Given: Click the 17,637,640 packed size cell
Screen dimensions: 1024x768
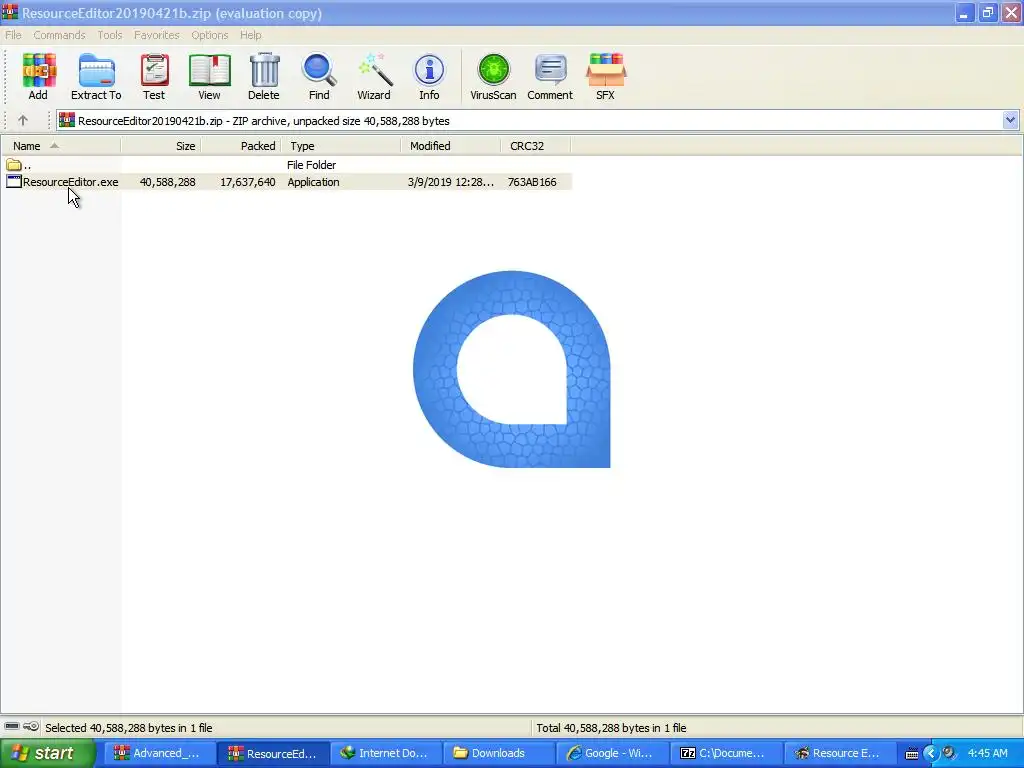Looking at the screenshot, I should [248, 182].
